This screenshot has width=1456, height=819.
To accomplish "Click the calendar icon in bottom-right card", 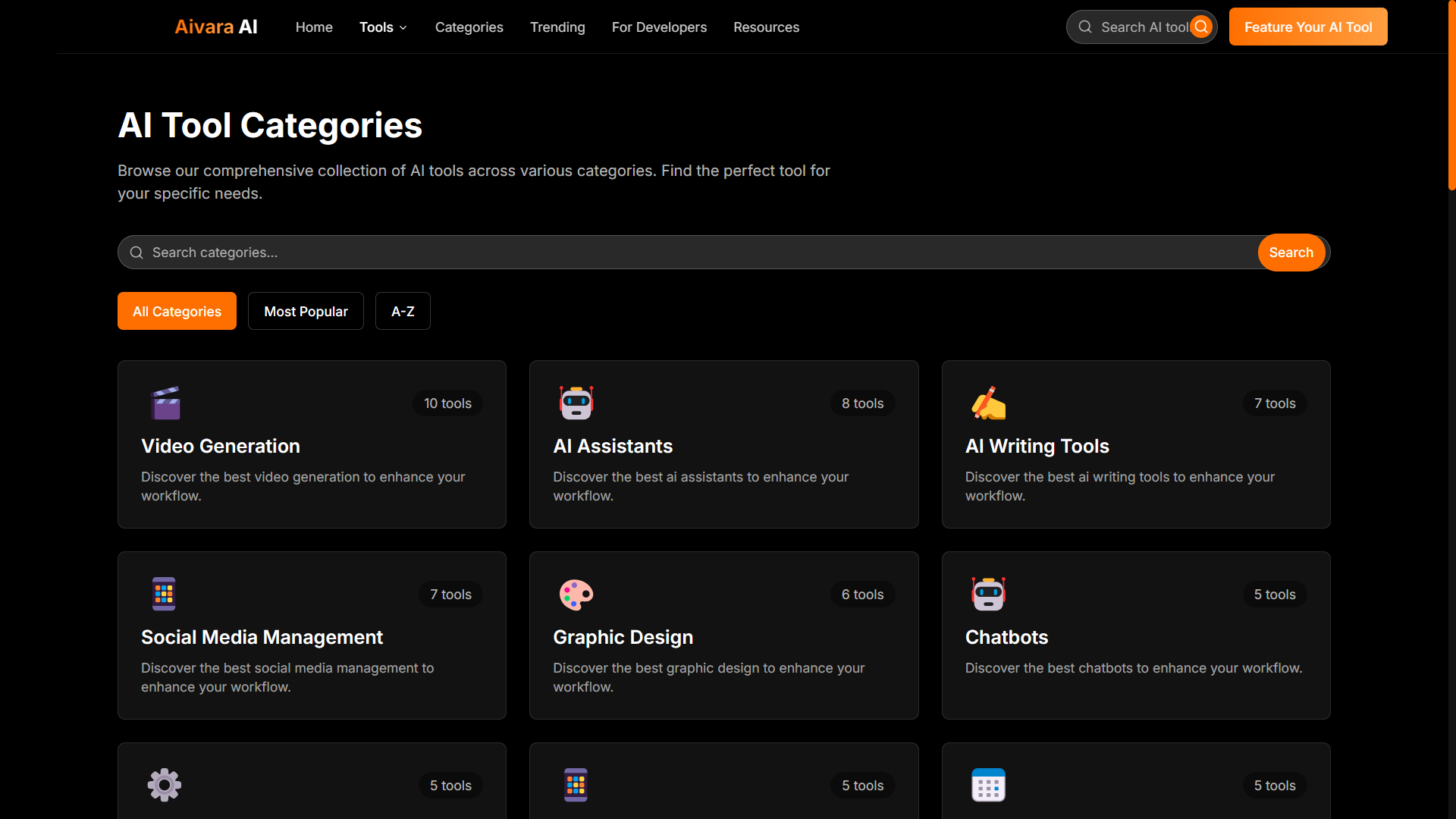I will [988, 786].
